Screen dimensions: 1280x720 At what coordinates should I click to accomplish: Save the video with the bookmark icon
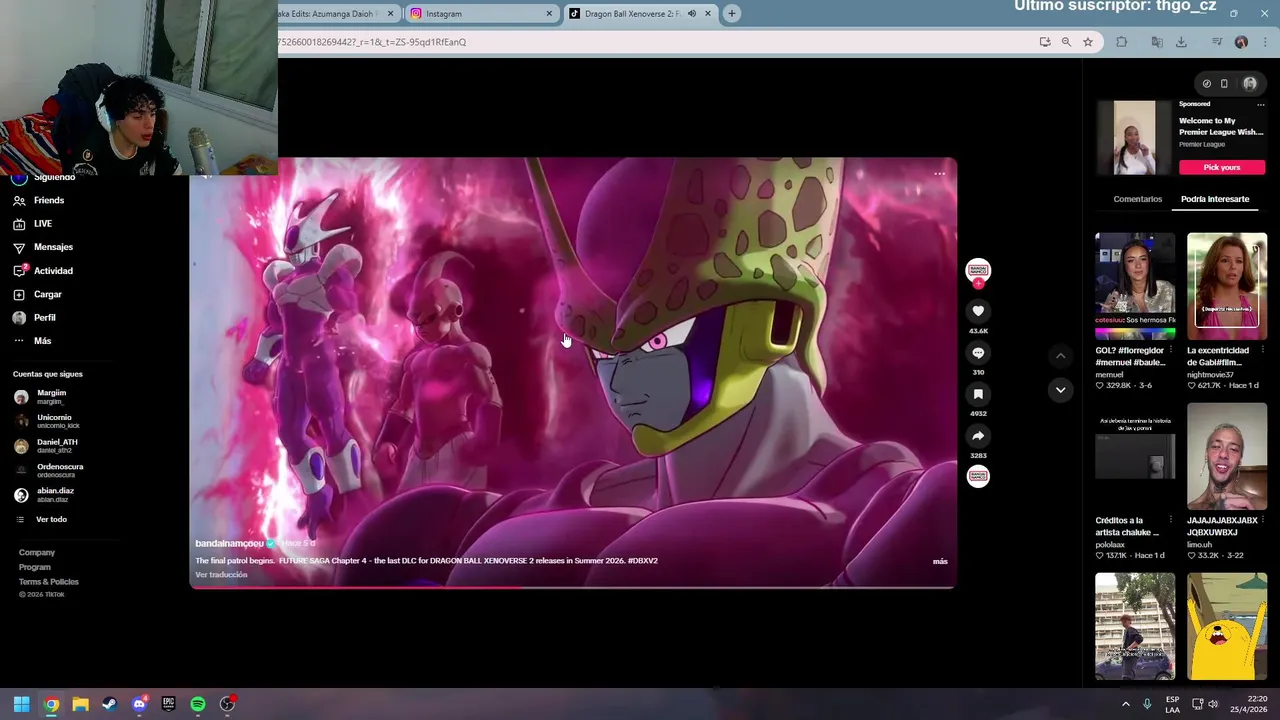tap(978, 394)
